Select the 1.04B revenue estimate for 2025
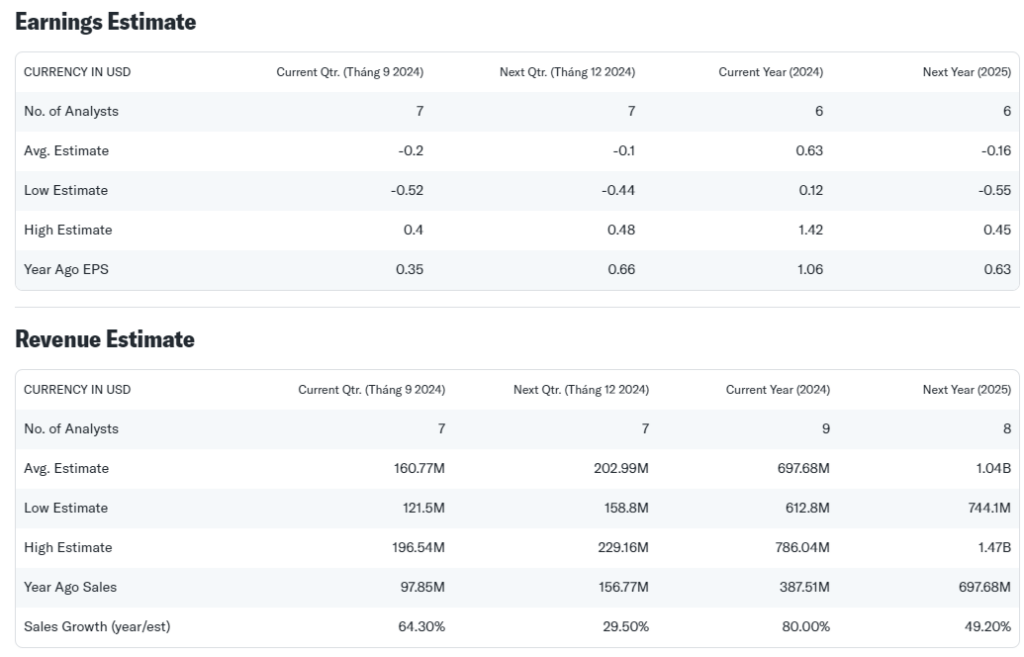 pyautogui.click(x=993, y=468)
